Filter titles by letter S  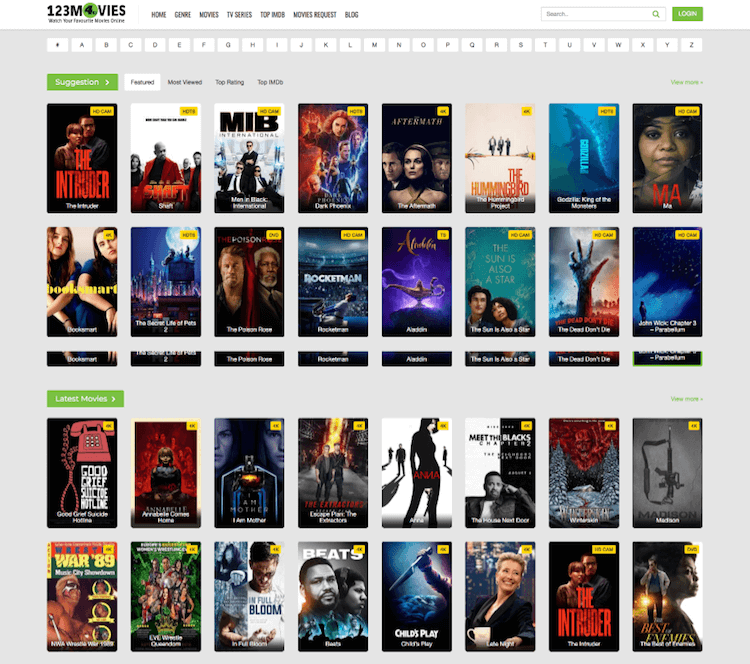tap(521, 45)
